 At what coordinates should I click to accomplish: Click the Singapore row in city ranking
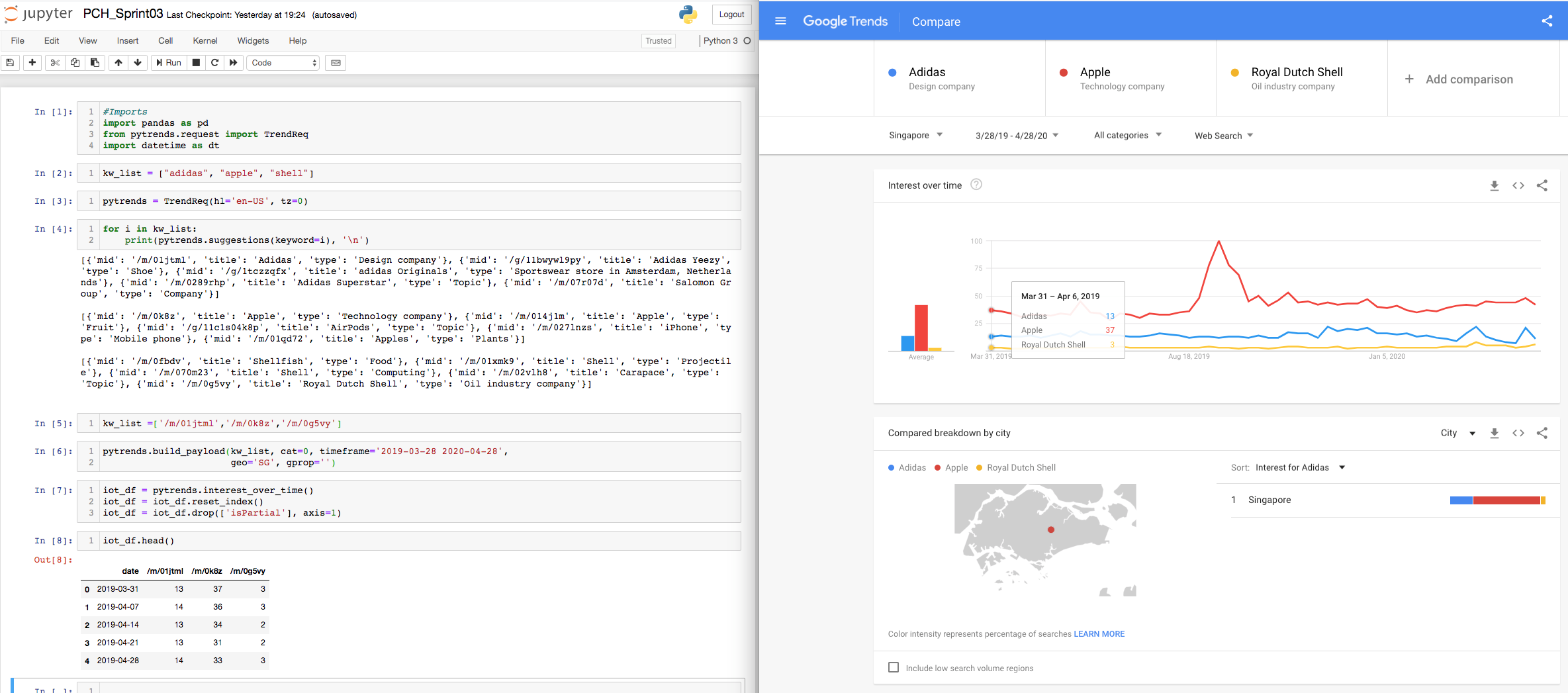pyautogui.click(x=1389, y=500)
